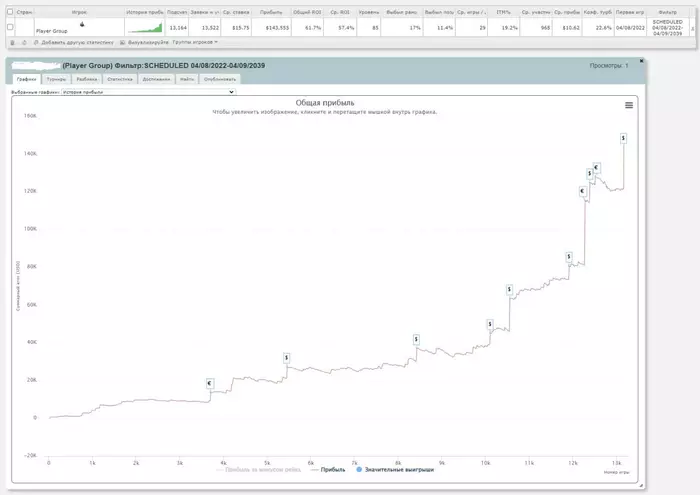Viewport: 700px width, 495px height.
Task: Tick the Player Group row checkbox
Action: pyautogui.click(x=10, y=27)
